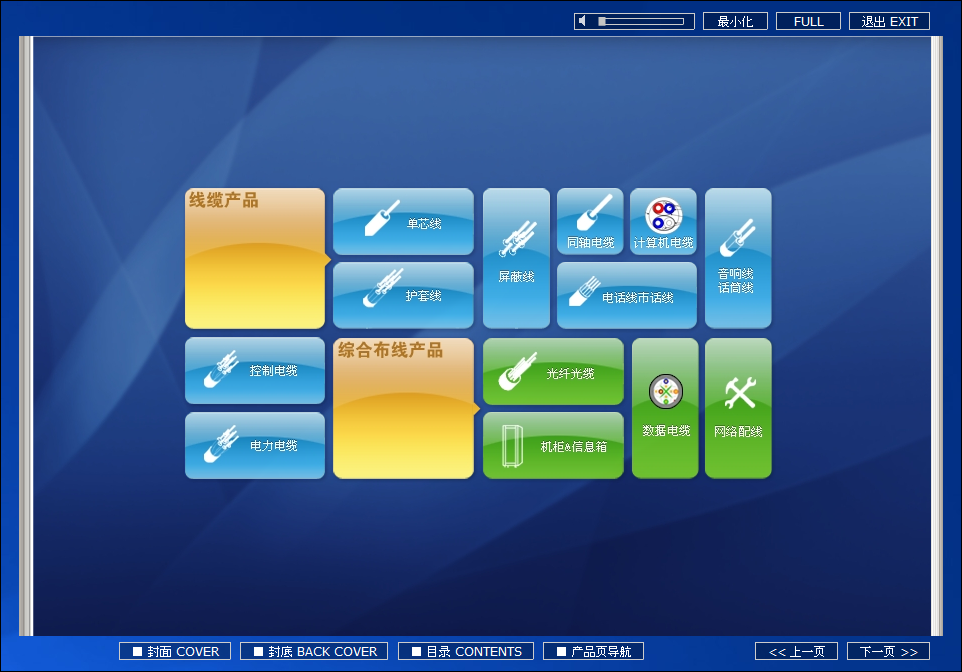Click the 屏蔽线 shielded wire icon
Viewport: 962px width, 672px height.
pos(516,258)
